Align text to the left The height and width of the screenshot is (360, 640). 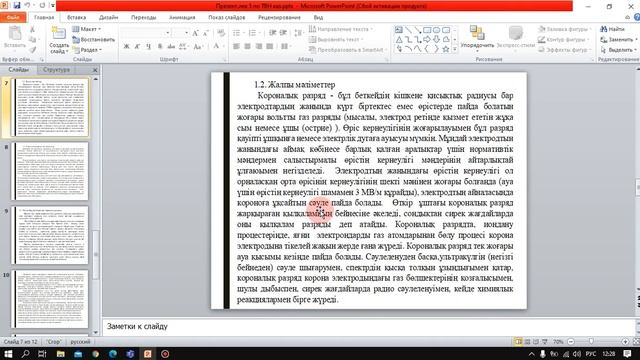[236, 47]
